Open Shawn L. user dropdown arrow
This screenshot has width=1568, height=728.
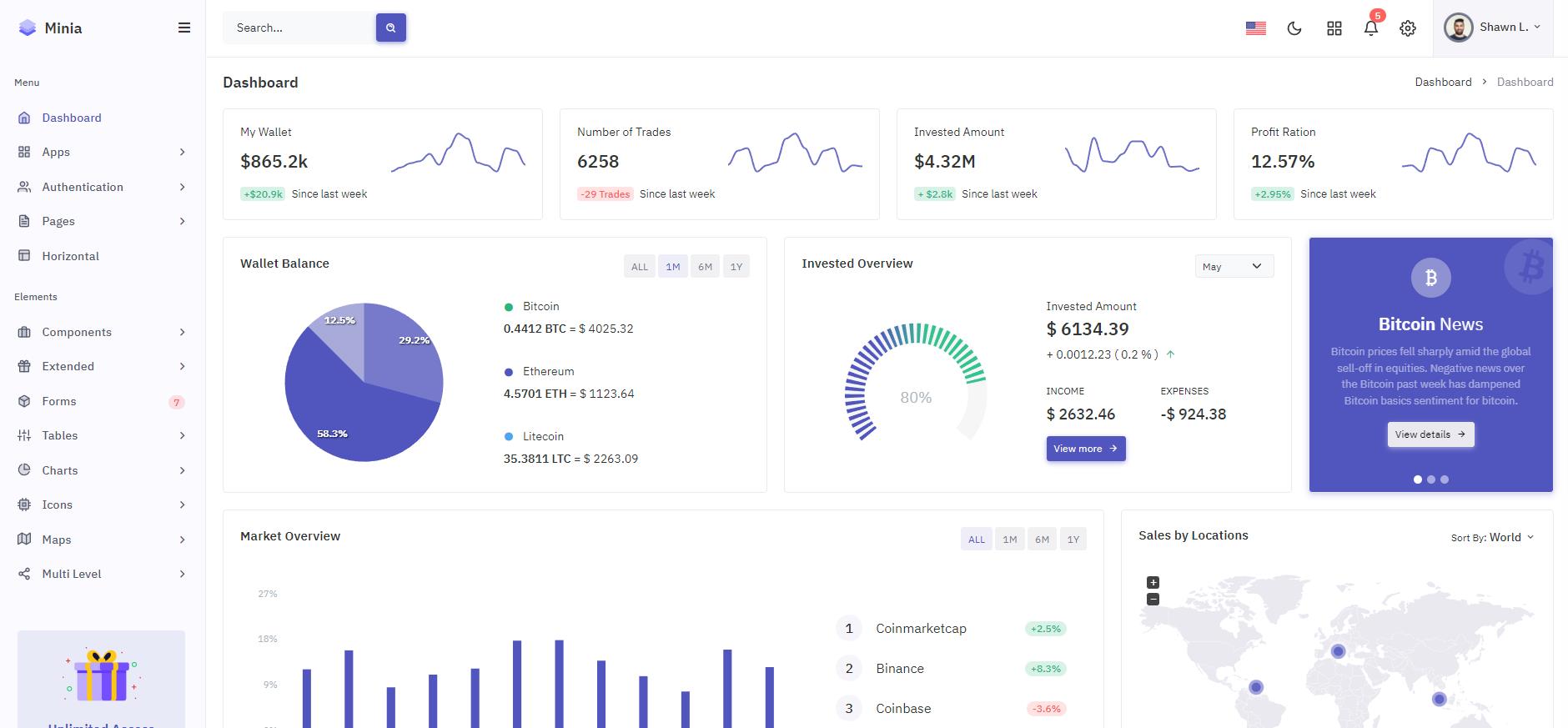(1537, 27)
